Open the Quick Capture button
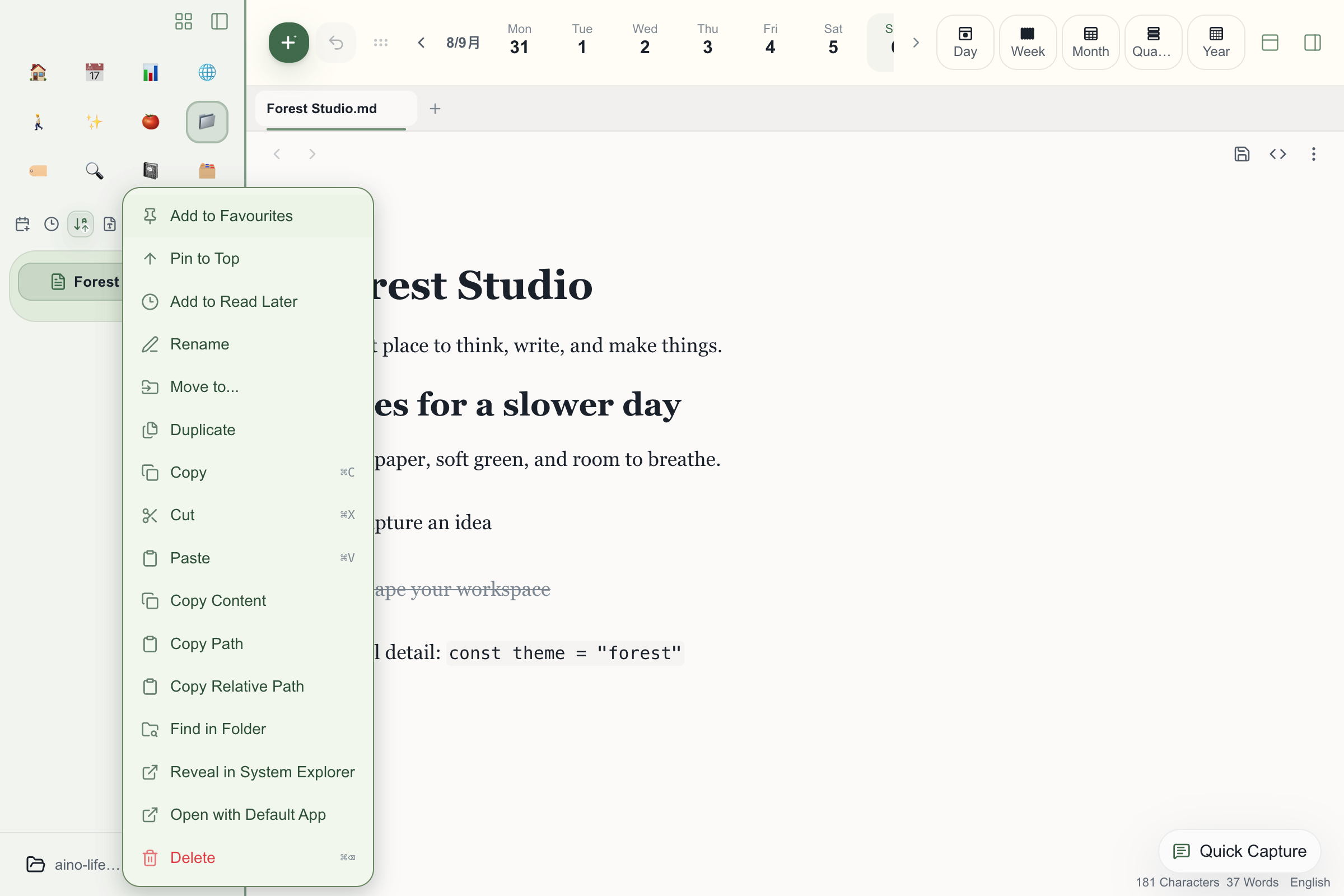Viewport: 1344px width, 896px height. click(1239, 851)
